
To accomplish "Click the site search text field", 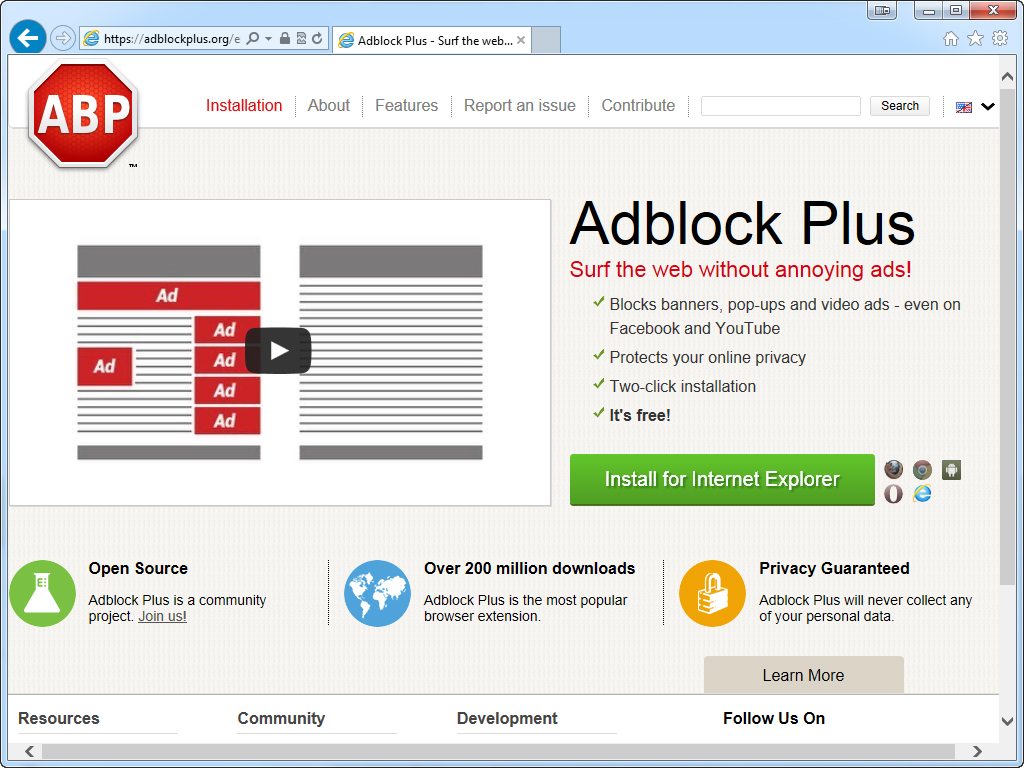I will pos(780,106).
